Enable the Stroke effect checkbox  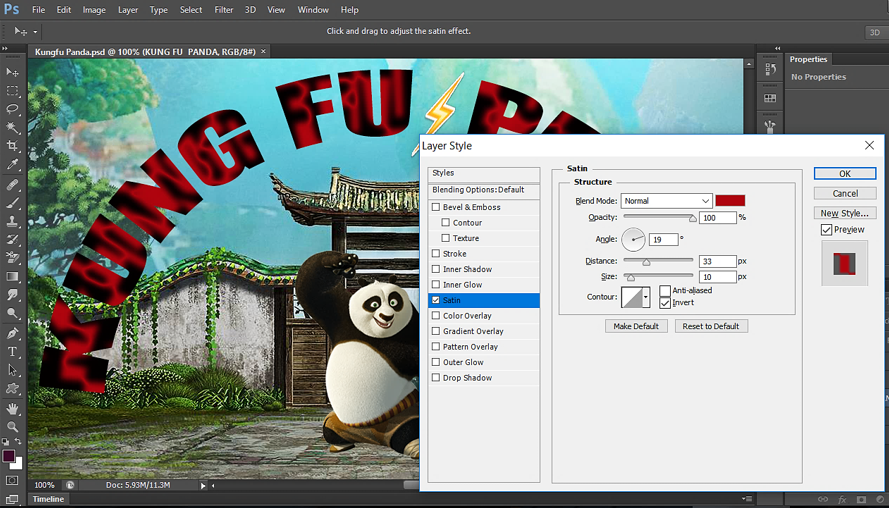(436, 254)
